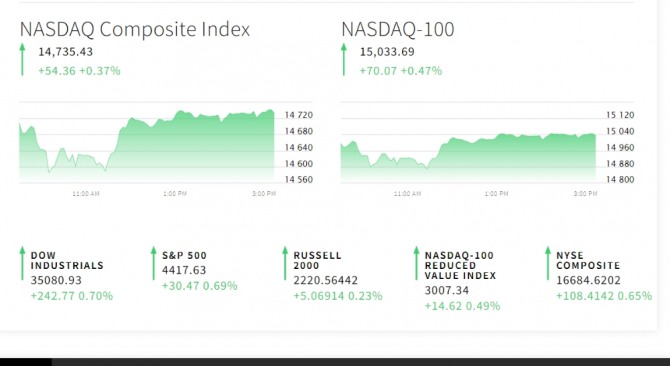Screen dimensions: 670x366
Task: Click the 11:00 AM marker on NASDAQ-100 chart
Action: click(407, 194)
